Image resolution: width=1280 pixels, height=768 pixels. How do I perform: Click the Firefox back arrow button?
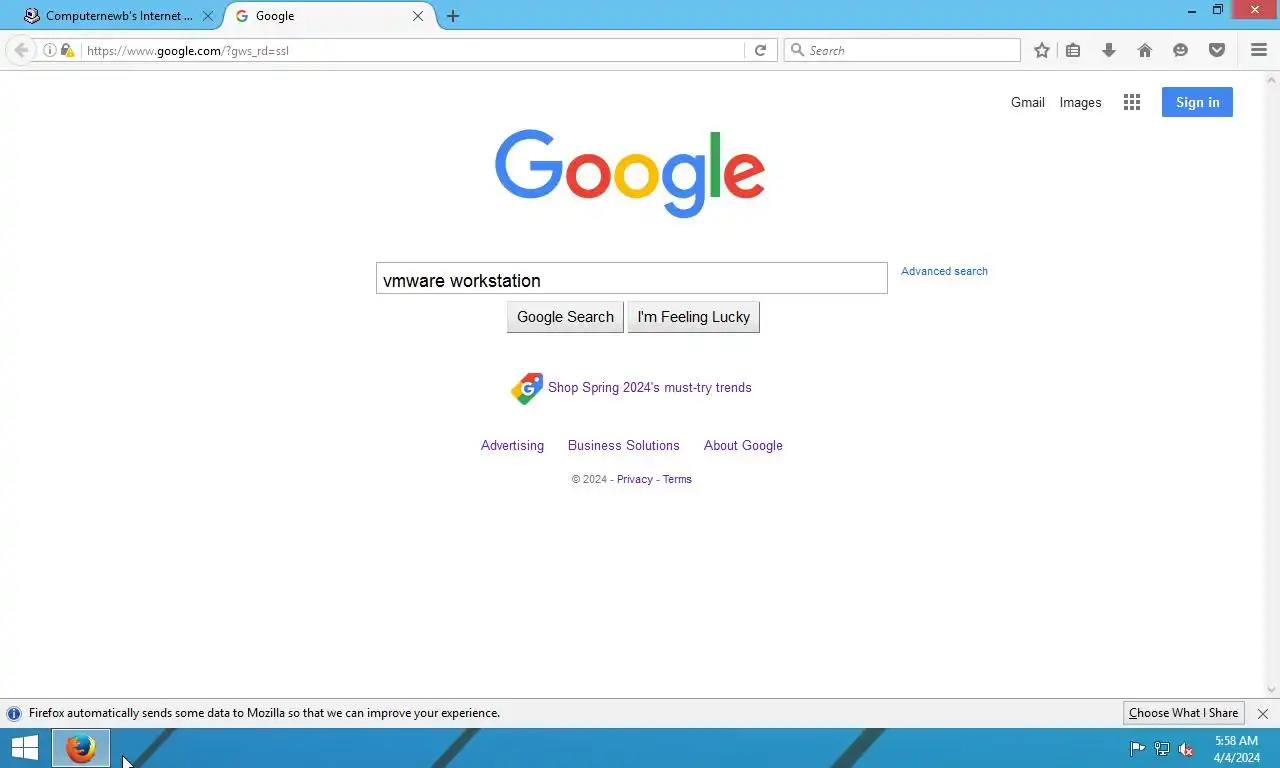click(21, 50)
